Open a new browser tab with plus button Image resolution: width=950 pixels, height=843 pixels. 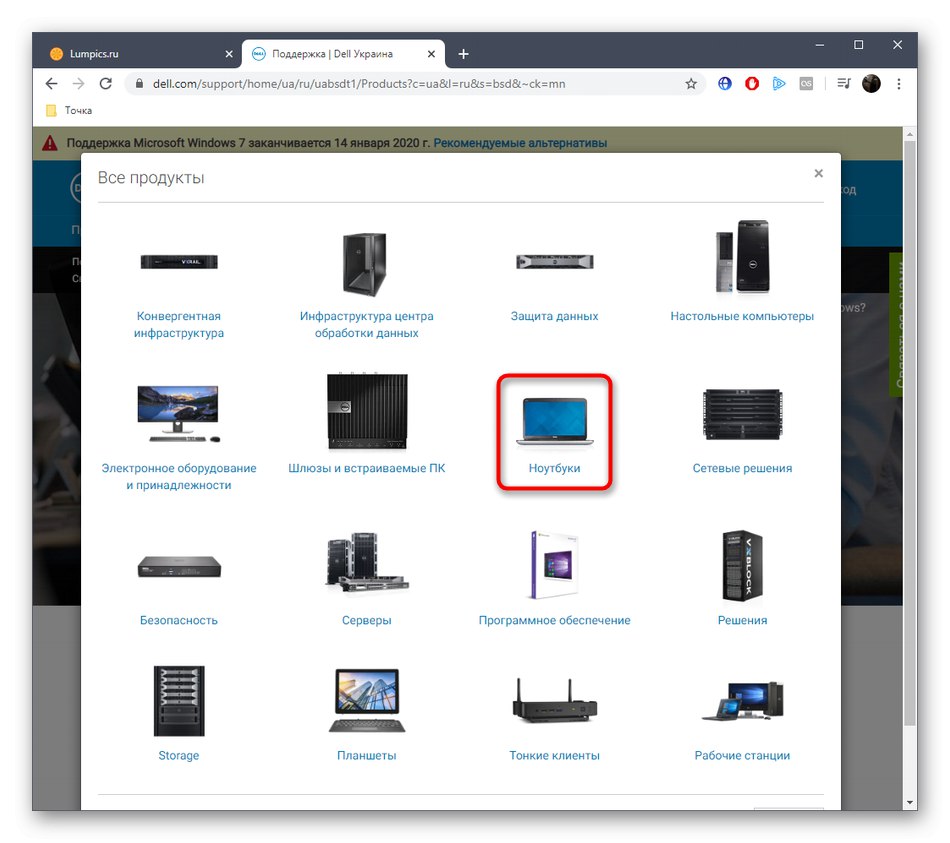[x=463, y=53]
